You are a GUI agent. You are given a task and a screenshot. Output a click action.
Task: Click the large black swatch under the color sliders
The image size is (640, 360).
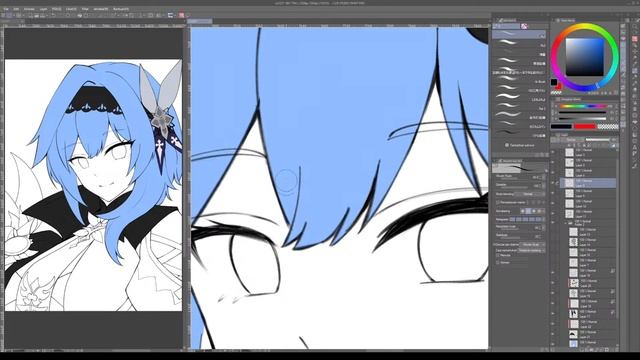pos(561,126)
